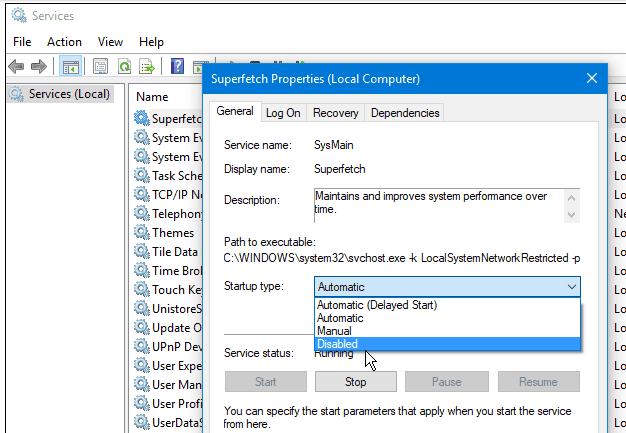Choose Manual startup type option
Viewport: 626px width, 433px height.
[447, 331]
